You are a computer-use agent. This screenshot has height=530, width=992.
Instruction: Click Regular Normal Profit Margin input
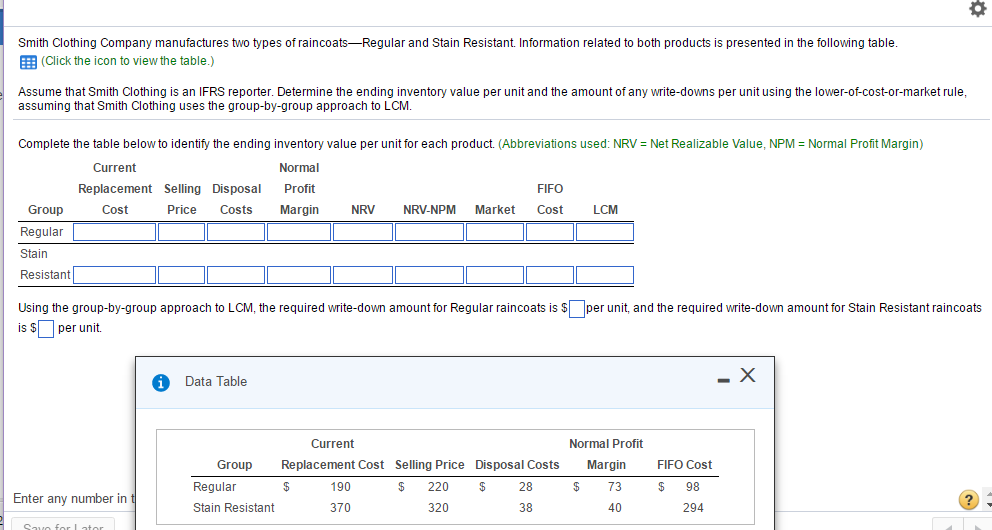[299, 232]
